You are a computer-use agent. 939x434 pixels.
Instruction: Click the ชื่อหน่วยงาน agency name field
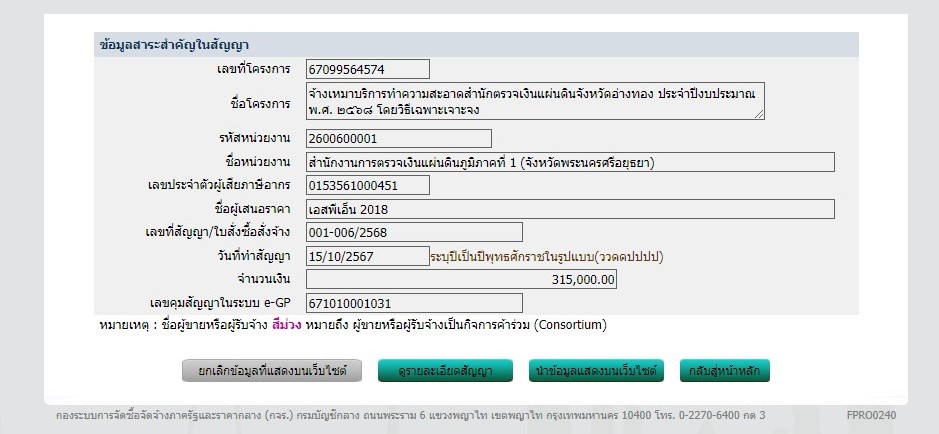click(x=569, y=162)
